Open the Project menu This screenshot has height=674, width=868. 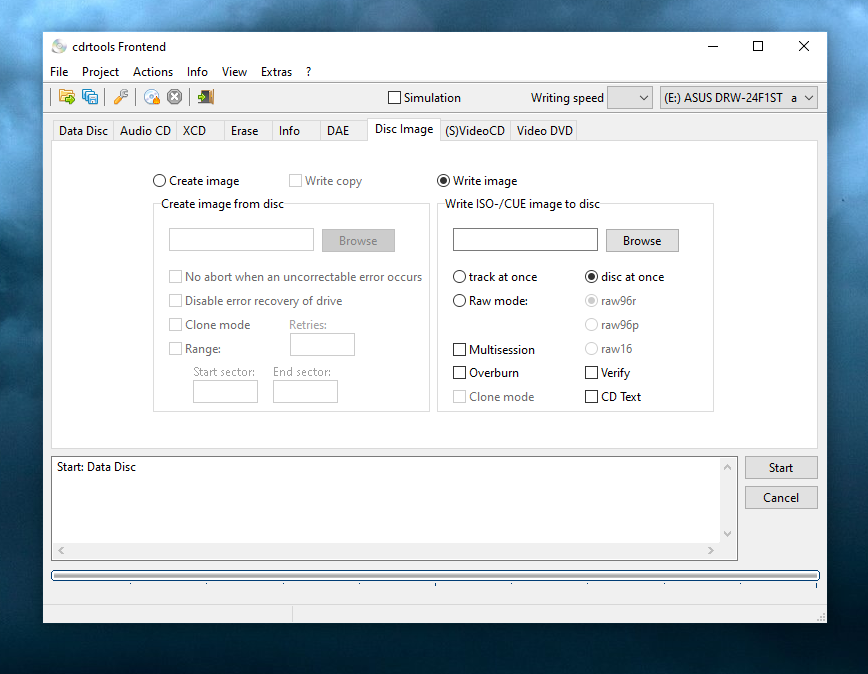point(100,72)
